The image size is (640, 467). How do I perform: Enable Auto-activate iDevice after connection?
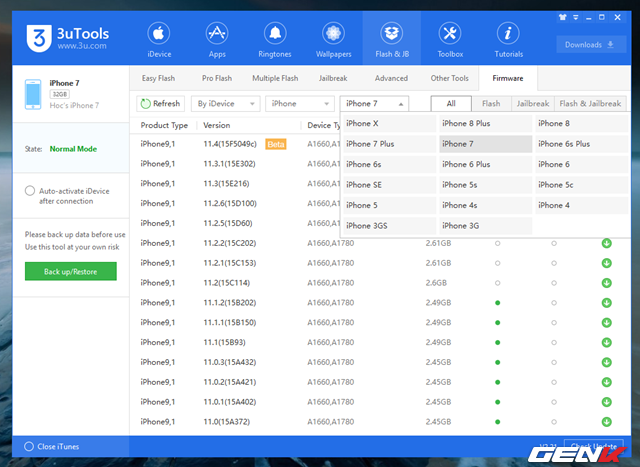click(30, 191)
